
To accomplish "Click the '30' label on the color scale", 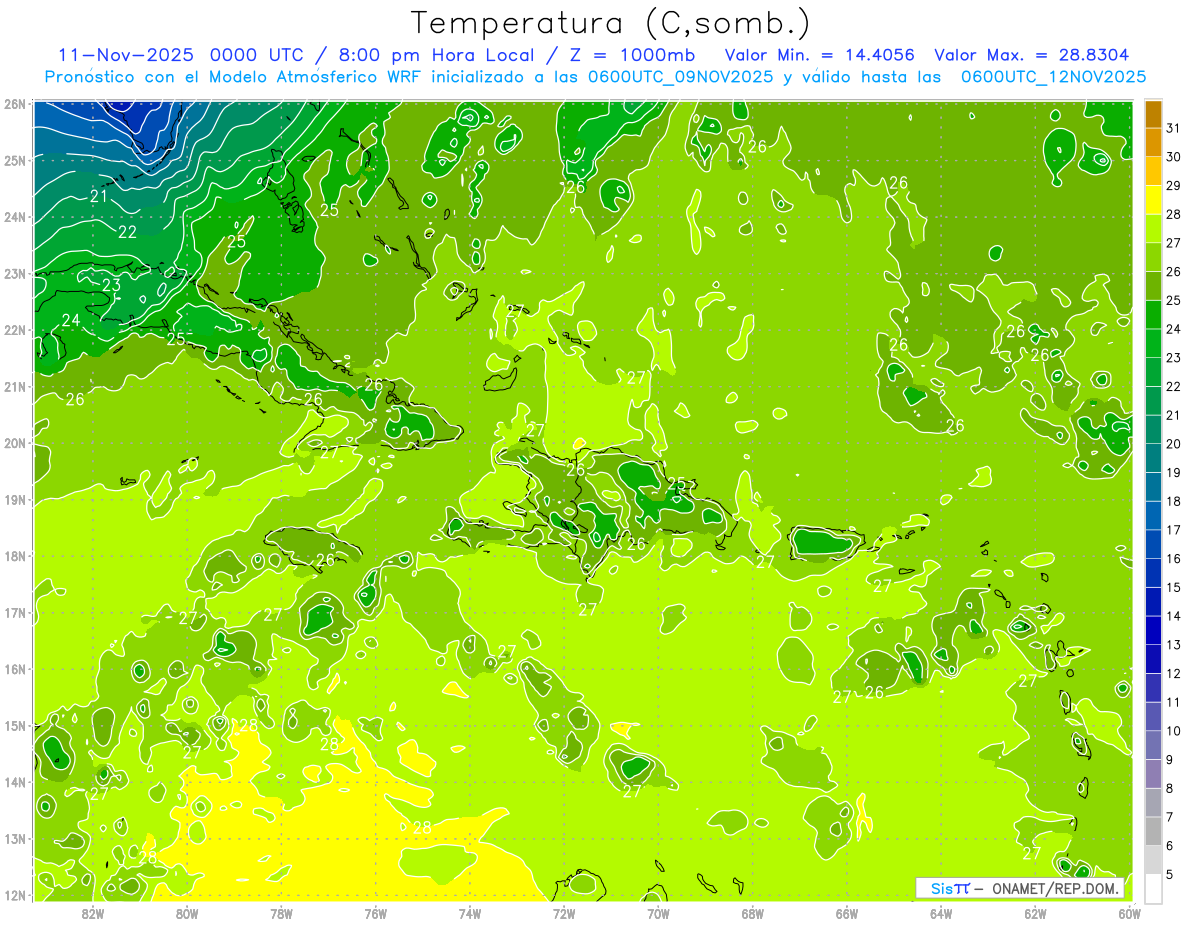I will pyautogui.click(x=1173, y=157).
